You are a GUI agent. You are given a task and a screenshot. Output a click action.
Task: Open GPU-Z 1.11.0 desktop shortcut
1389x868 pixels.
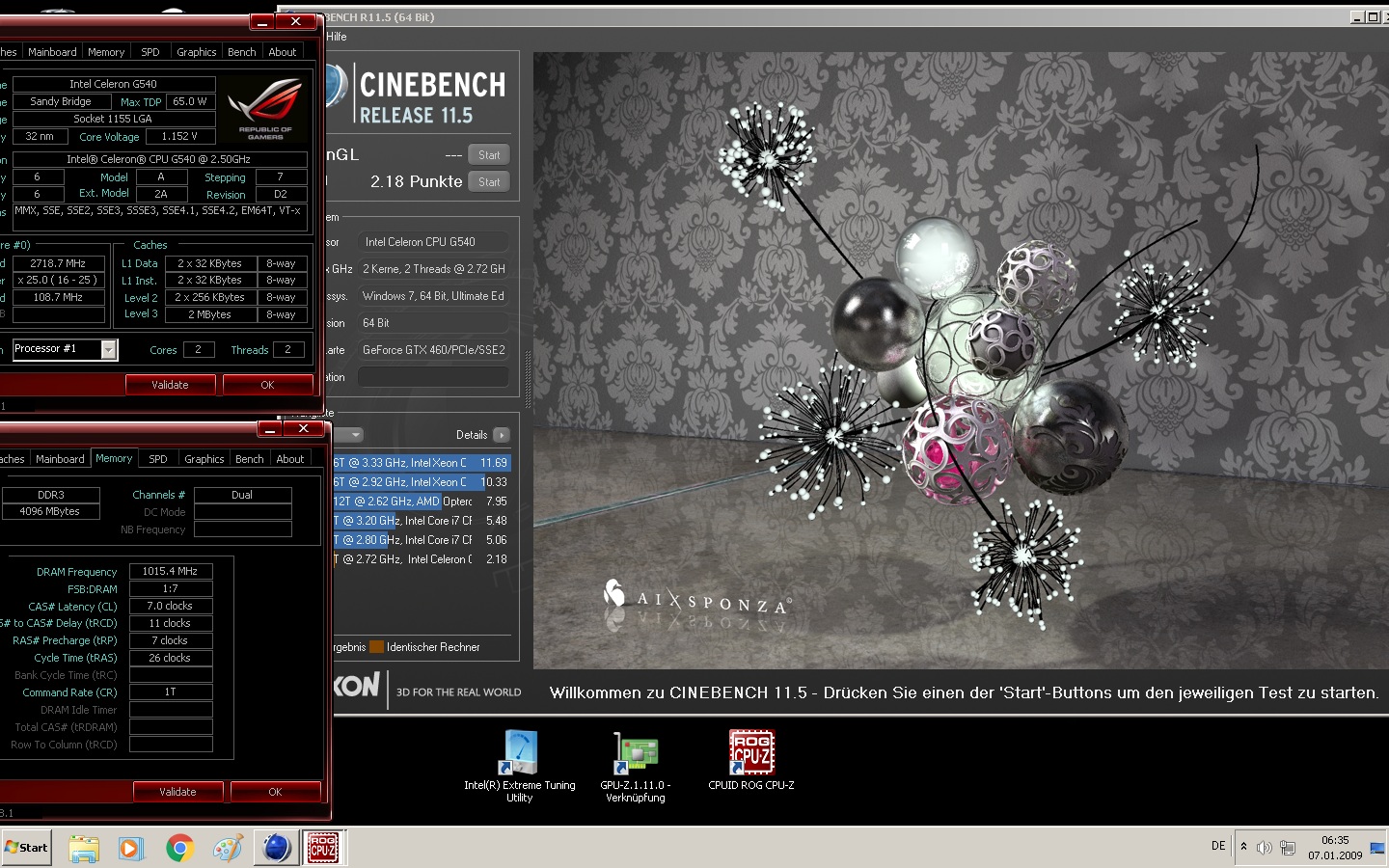pyautogui.click(x=636, y=767)
